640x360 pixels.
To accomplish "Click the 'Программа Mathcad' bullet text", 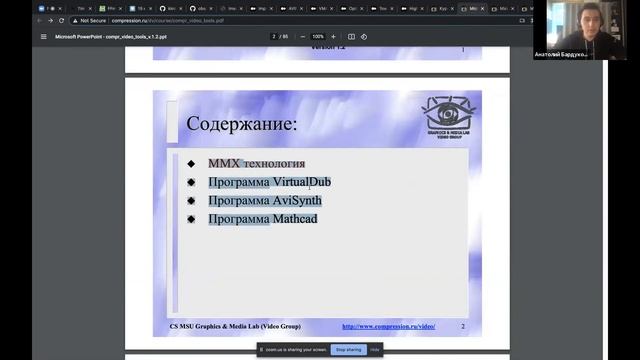I will 263,219.
